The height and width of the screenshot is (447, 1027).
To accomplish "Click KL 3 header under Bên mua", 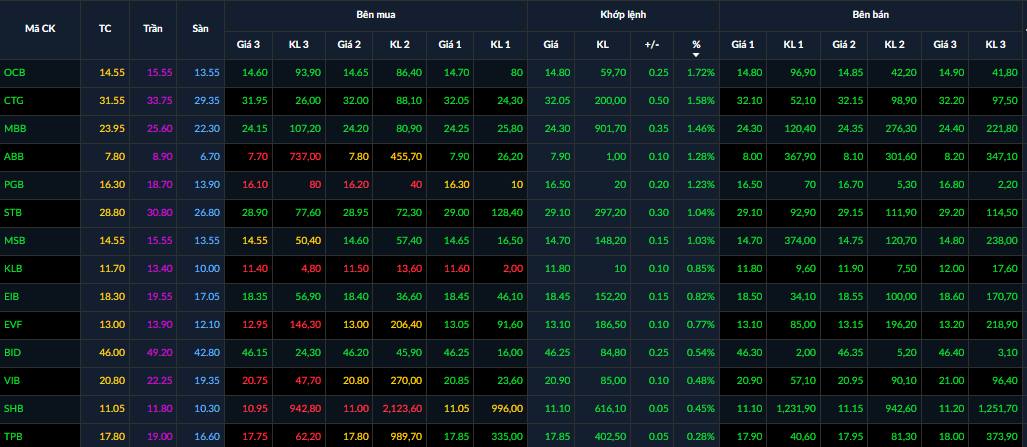I will (299, 45).
